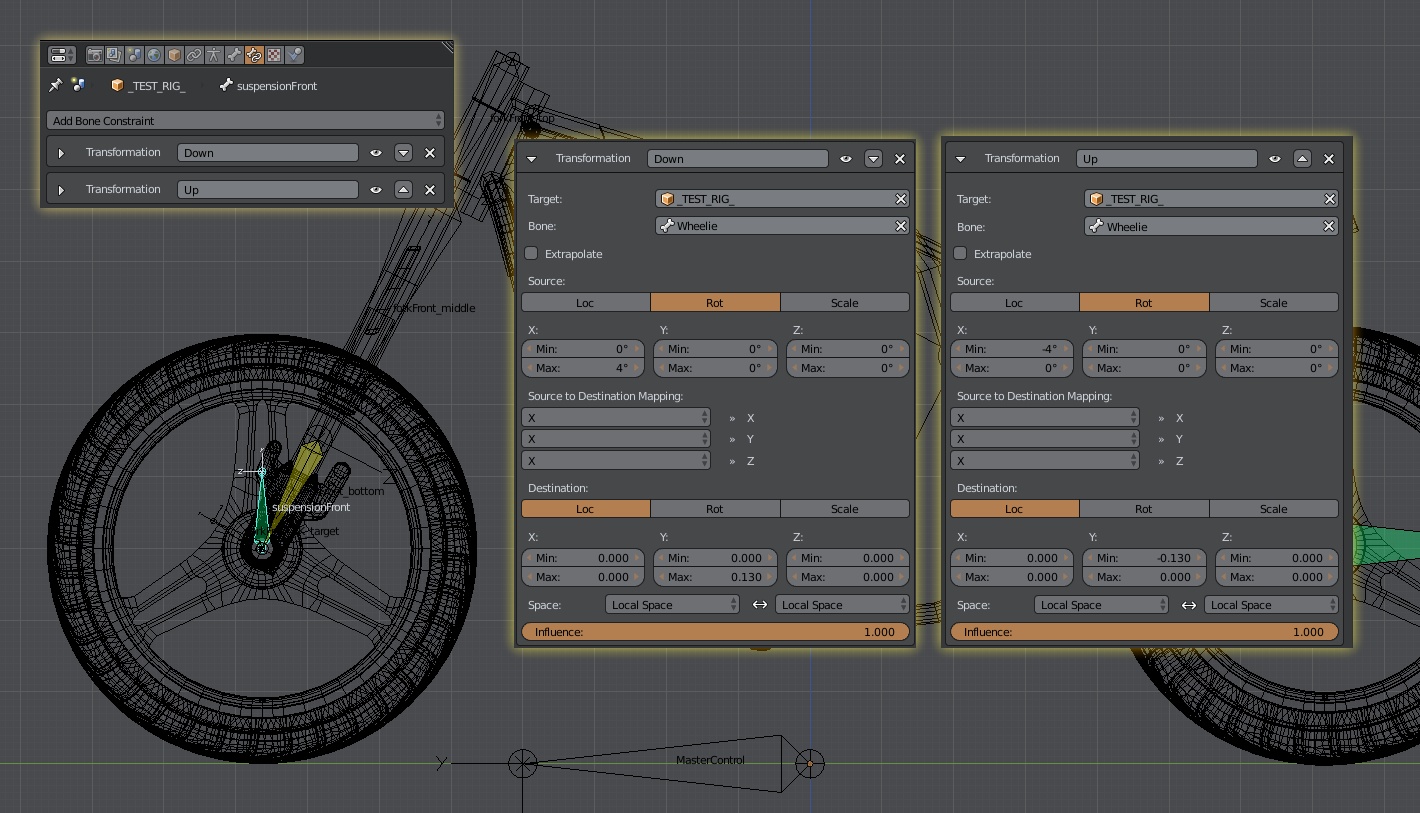Viewport: 1420px width, 813px height.
Task: Open the Armature data figure icon
Action: pos(214,55)
